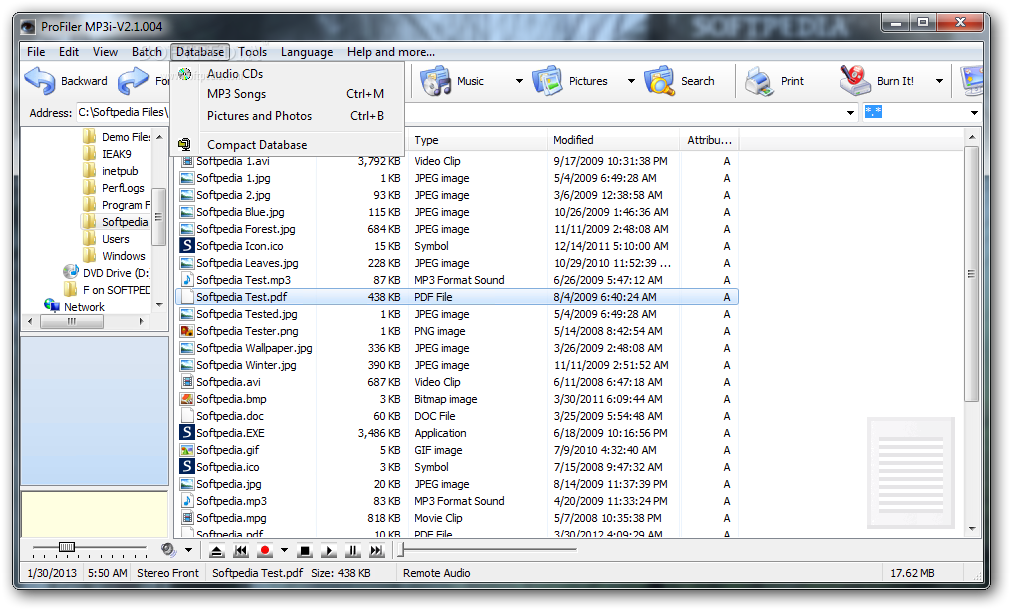Click the Softpedia.mpg movie clip icon
The image size is (1011, 610).
186,518
